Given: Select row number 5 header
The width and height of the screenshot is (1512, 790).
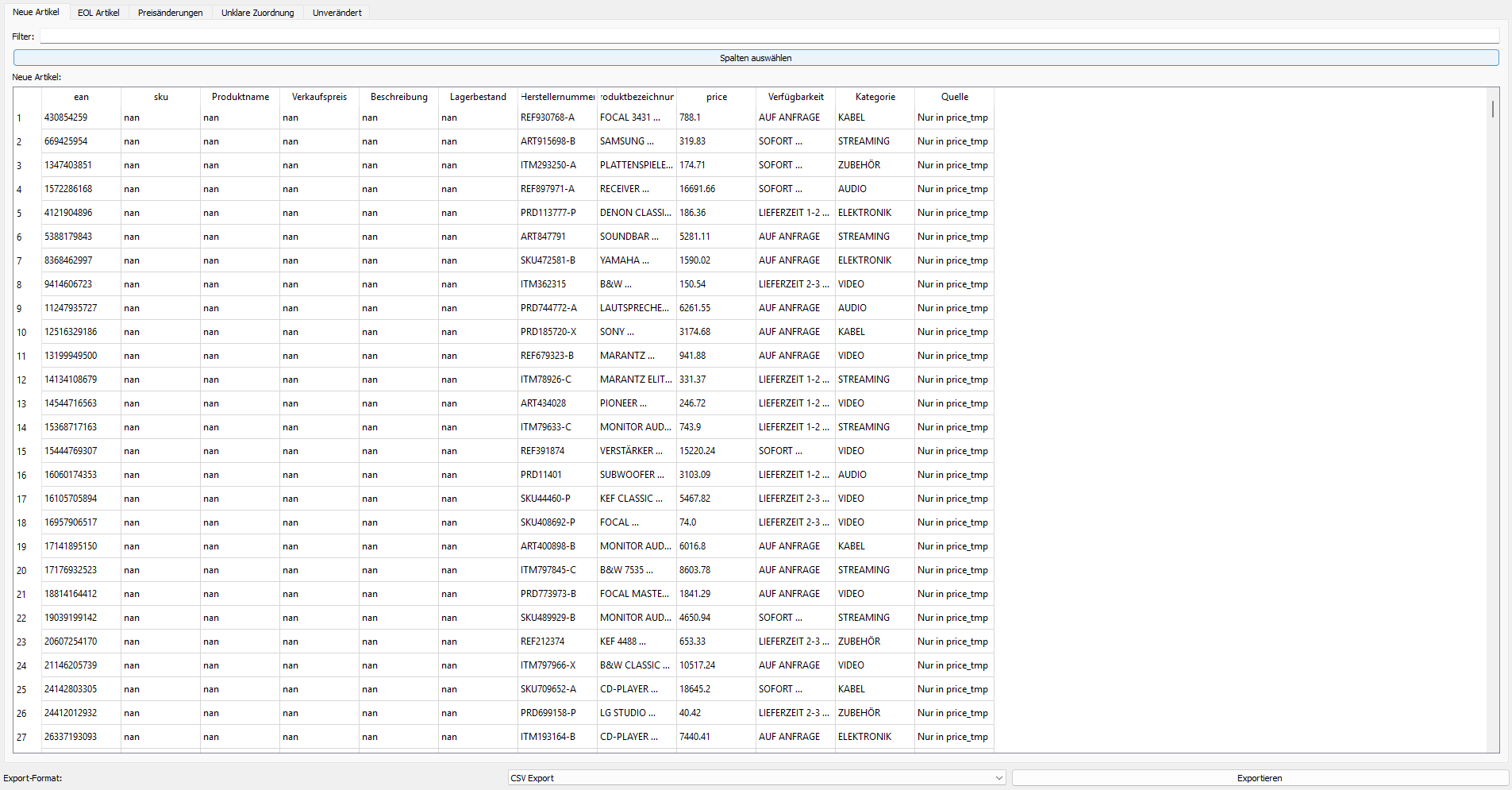Looking at the screenshot, I should pos(20,213).
